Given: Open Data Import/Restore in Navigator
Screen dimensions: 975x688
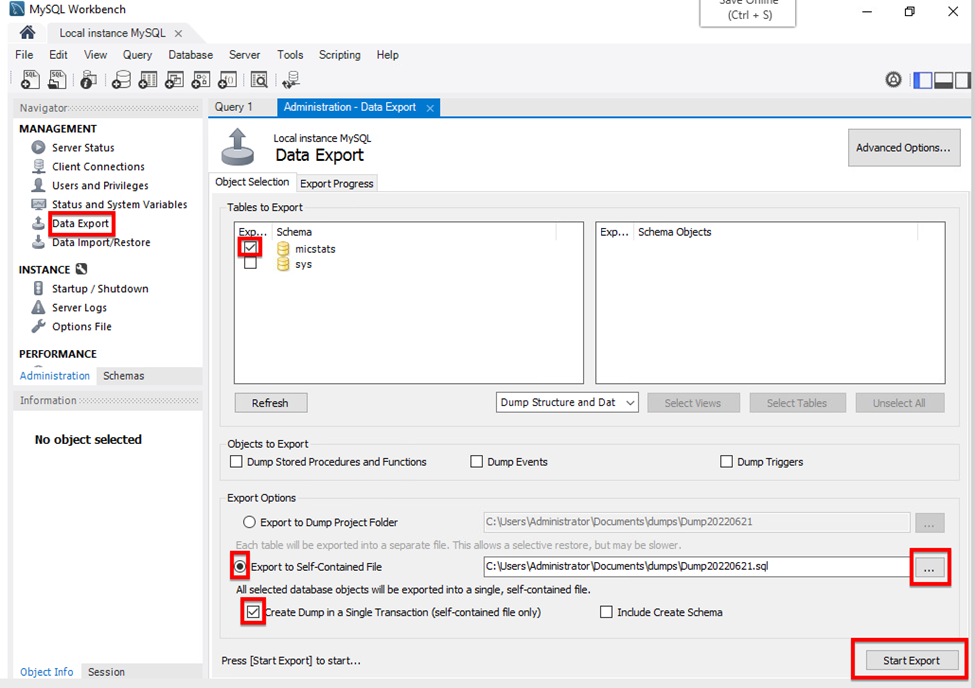Looking at the screenshot, I should (101, 243).
